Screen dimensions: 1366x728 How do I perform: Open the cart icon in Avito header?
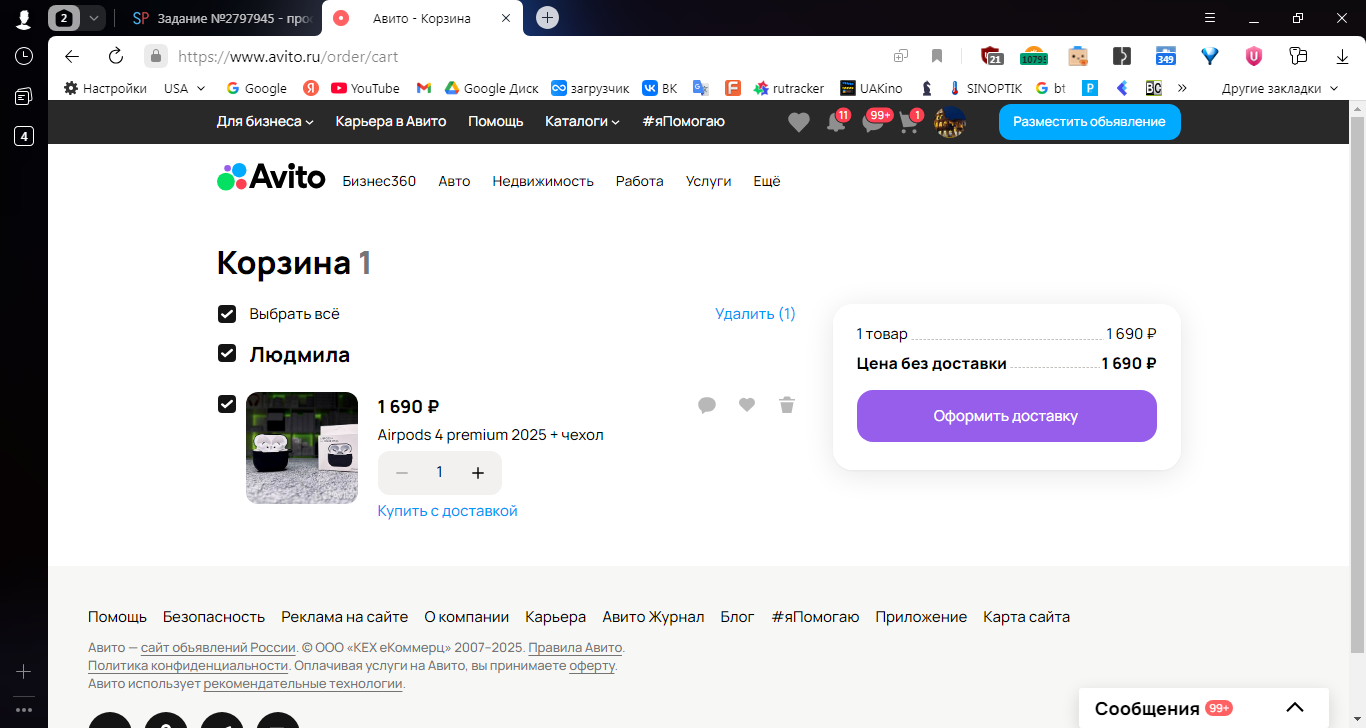pos(909,122)
